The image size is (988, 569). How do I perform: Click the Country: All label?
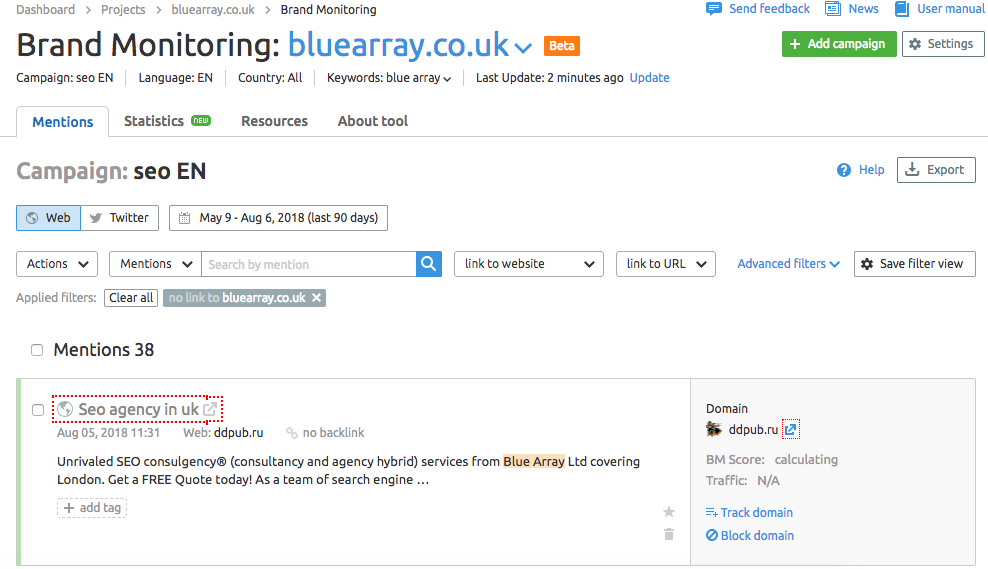270,78
